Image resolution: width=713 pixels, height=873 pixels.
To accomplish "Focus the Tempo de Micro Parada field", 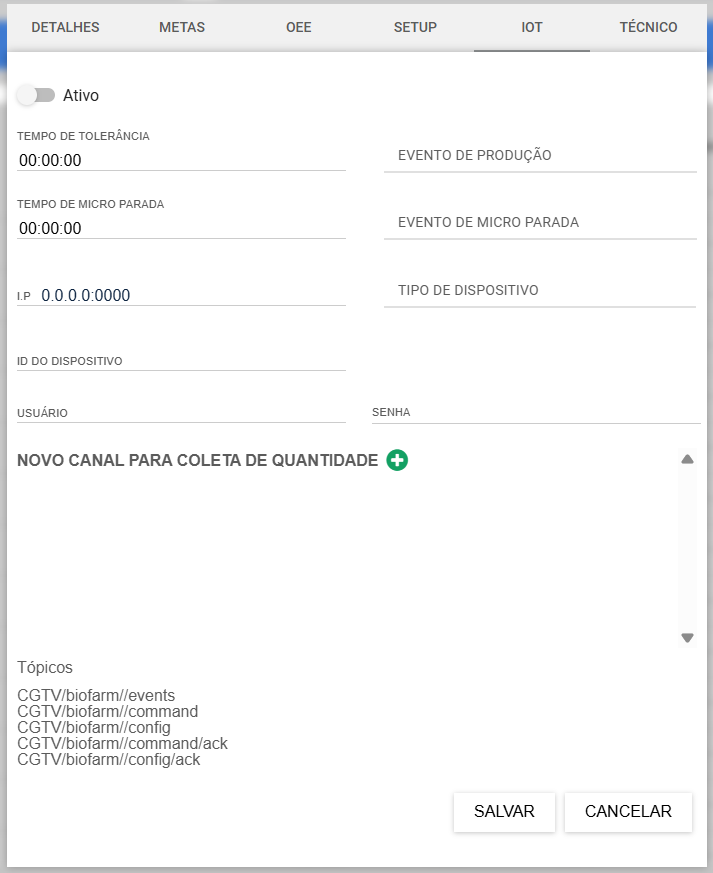I will tap(181, 228).
